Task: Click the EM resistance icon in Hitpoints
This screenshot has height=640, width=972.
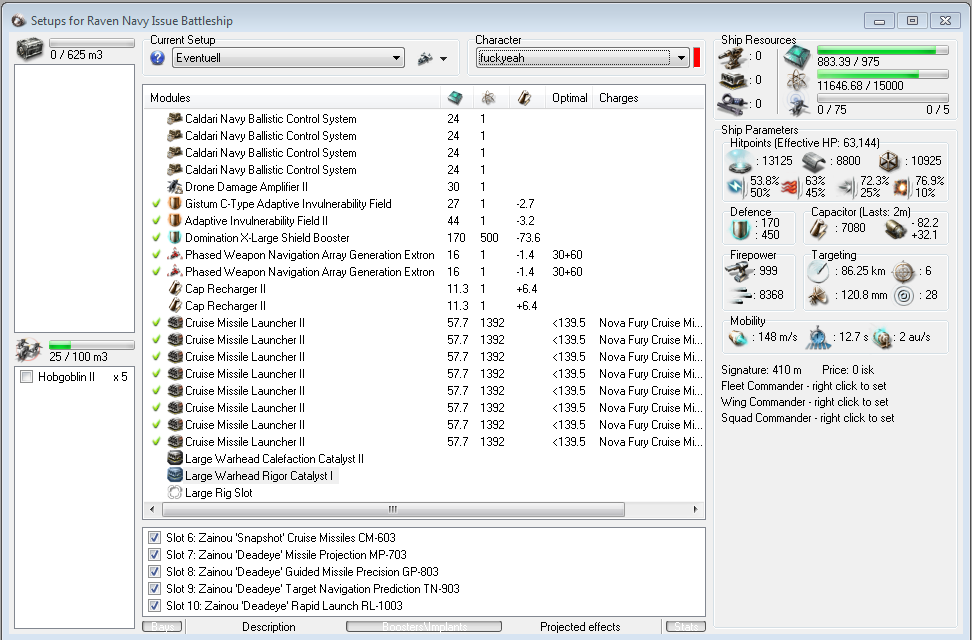Action: point(736,187)
